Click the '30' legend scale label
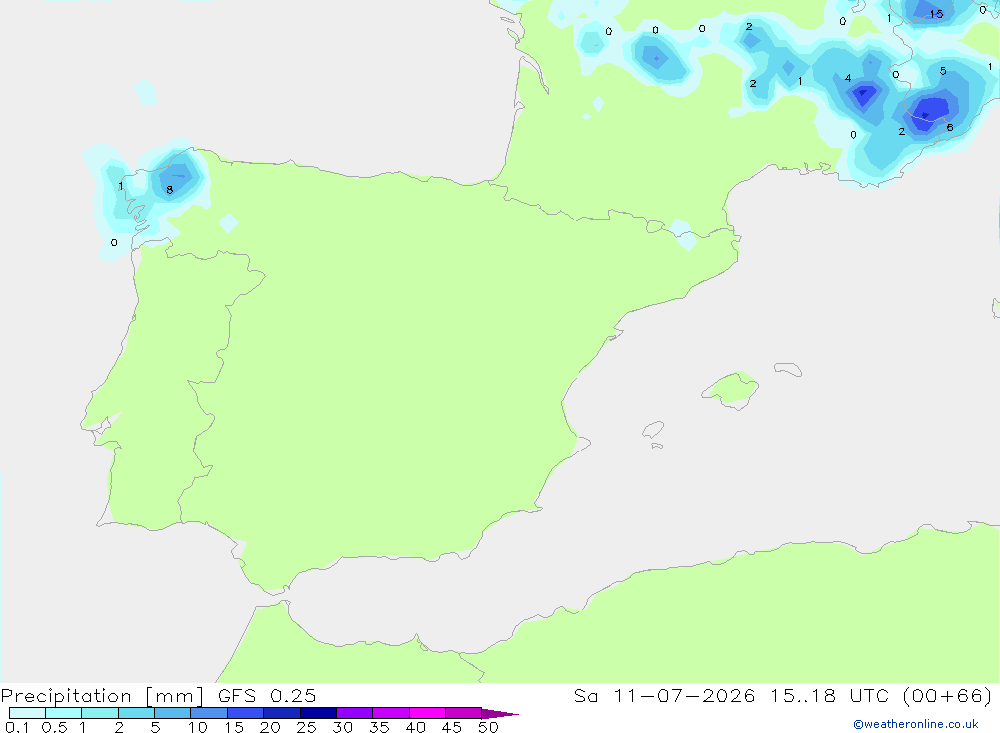Image resolution: width=1000 pixels, height=733 pixels. pos(342,727)
